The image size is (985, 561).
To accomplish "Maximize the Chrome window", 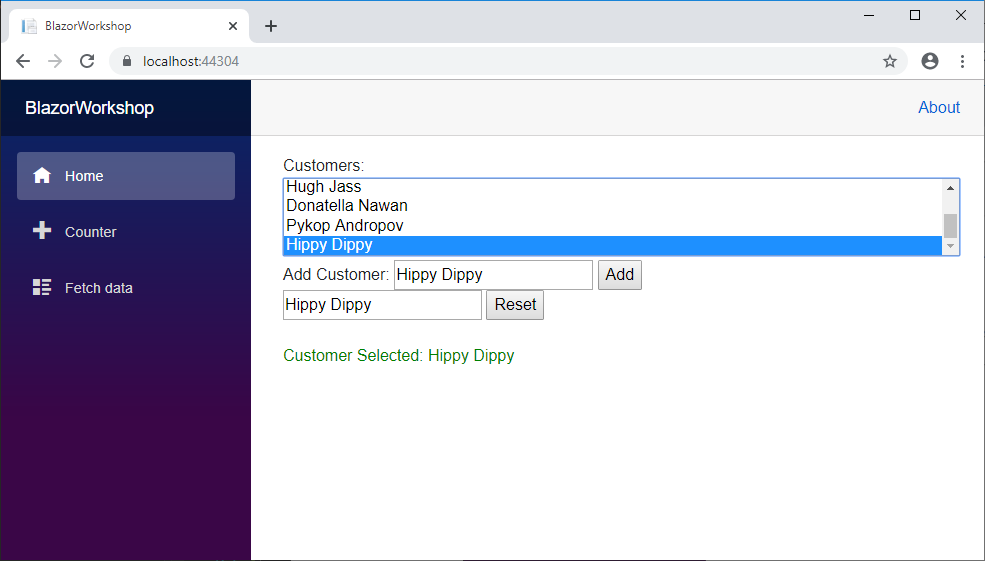I will [915, 15].
